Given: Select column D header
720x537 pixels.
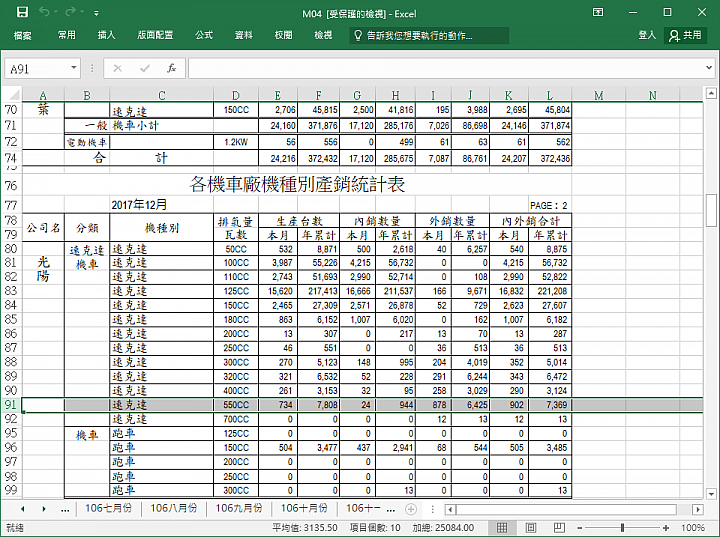Looking at the screenshot, I should tap(236, 95).
